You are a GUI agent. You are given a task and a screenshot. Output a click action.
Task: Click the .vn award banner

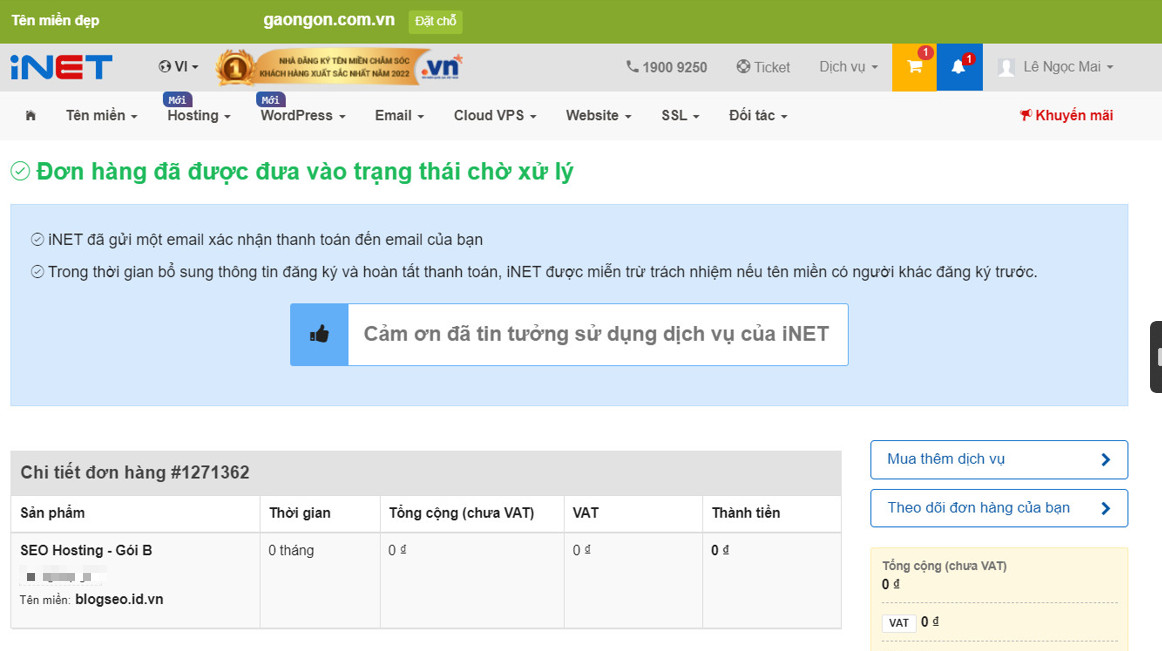[339, 67]
